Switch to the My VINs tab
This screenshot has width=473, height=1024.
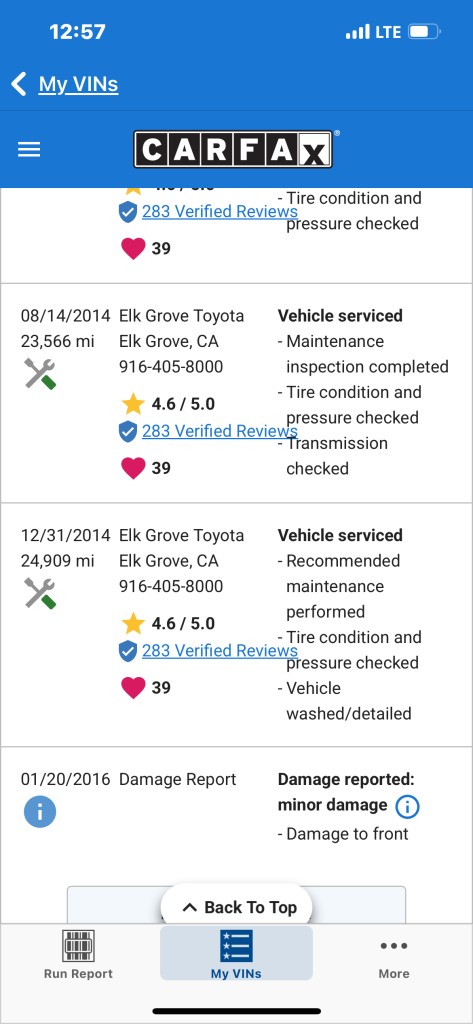(x=236, y=954)
